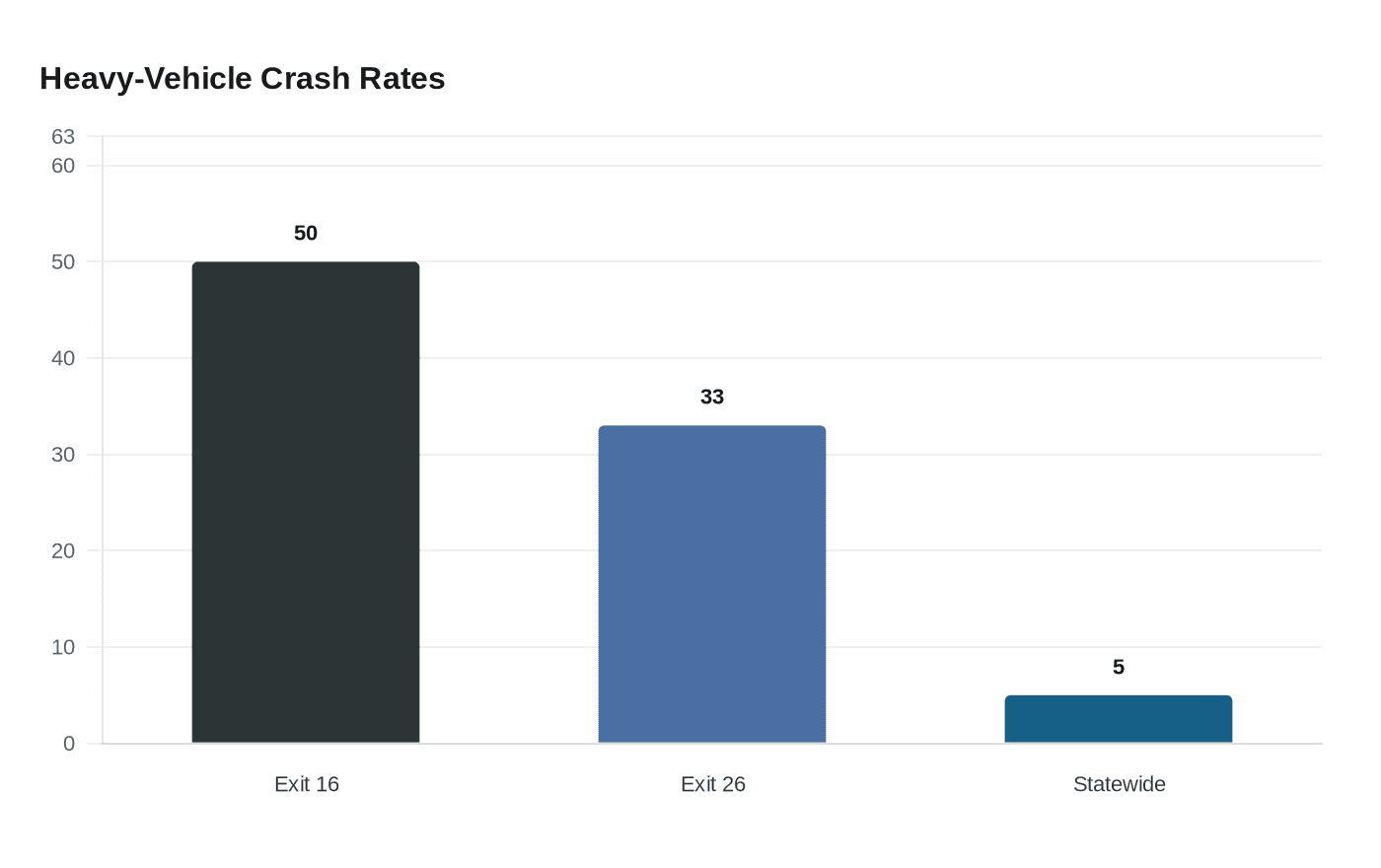1381x868 pixels.
Task: Click the top edge of the Statewide bar
Action: pyautogui.click(x=1119, y=696)
